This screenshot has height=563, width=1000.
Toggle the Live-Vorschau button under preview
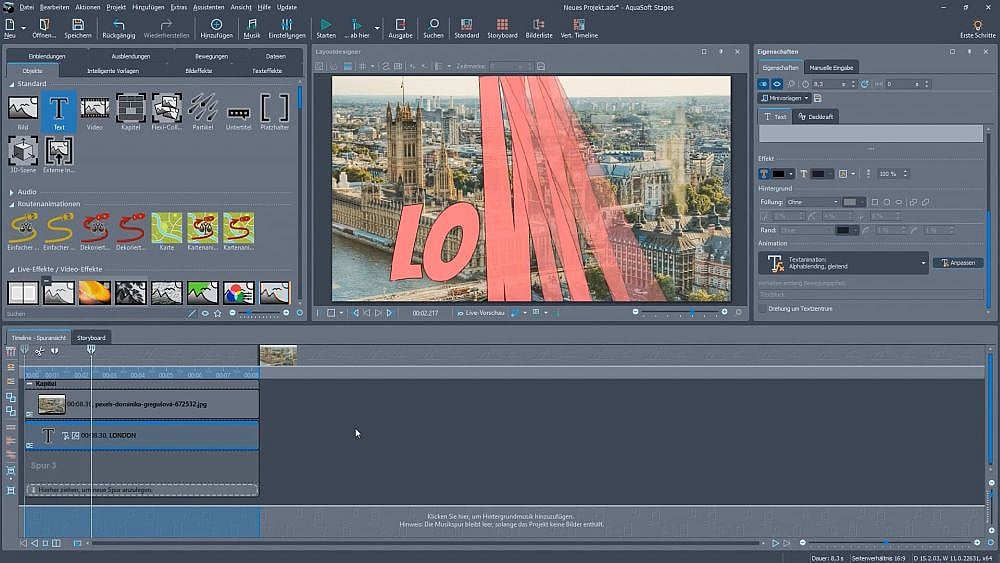(x=482, y=313)
